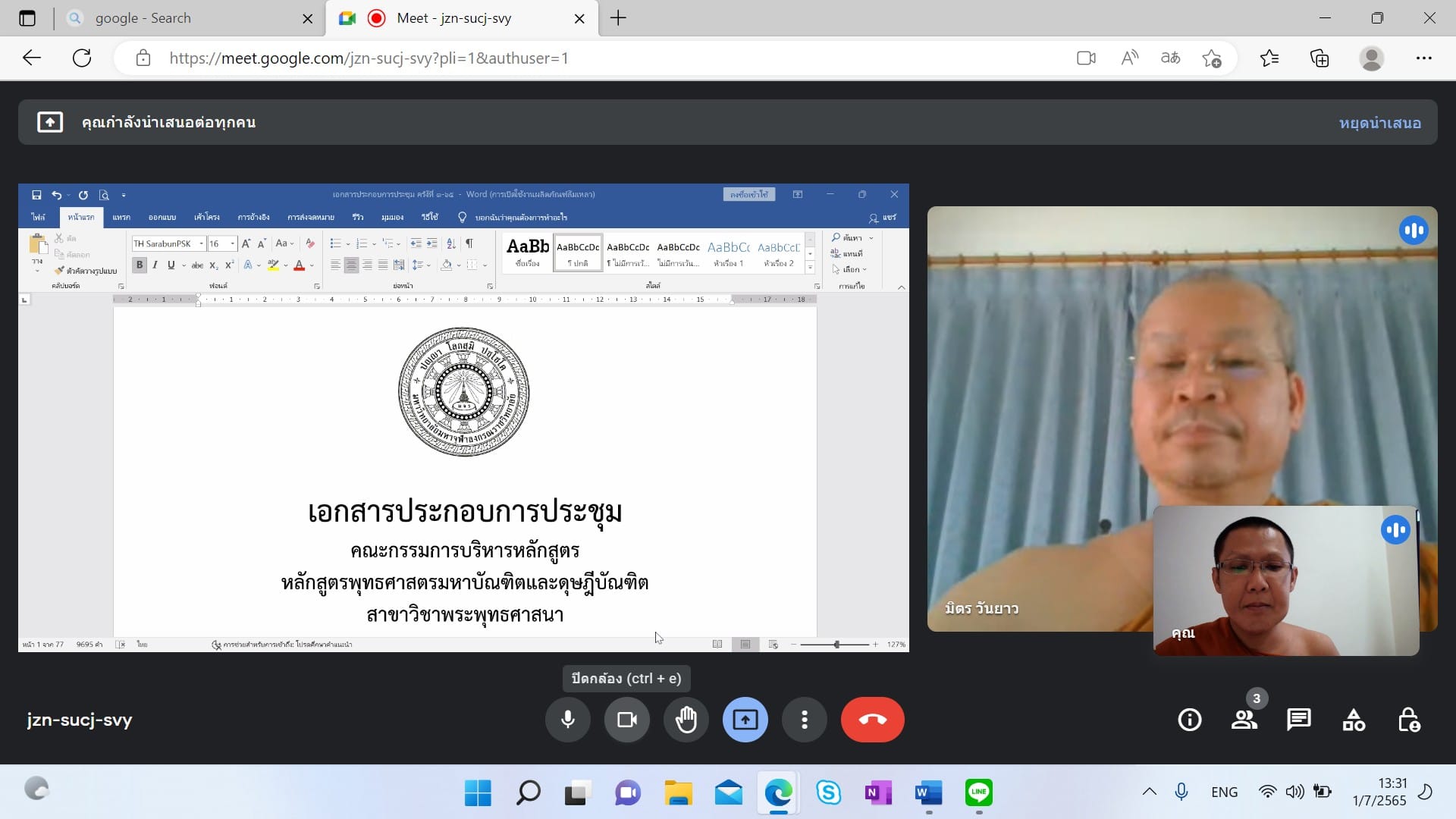Toggle underline formatting in Word
The height and width of the screenshot is (819, 1456).
(x=171, y=265)
